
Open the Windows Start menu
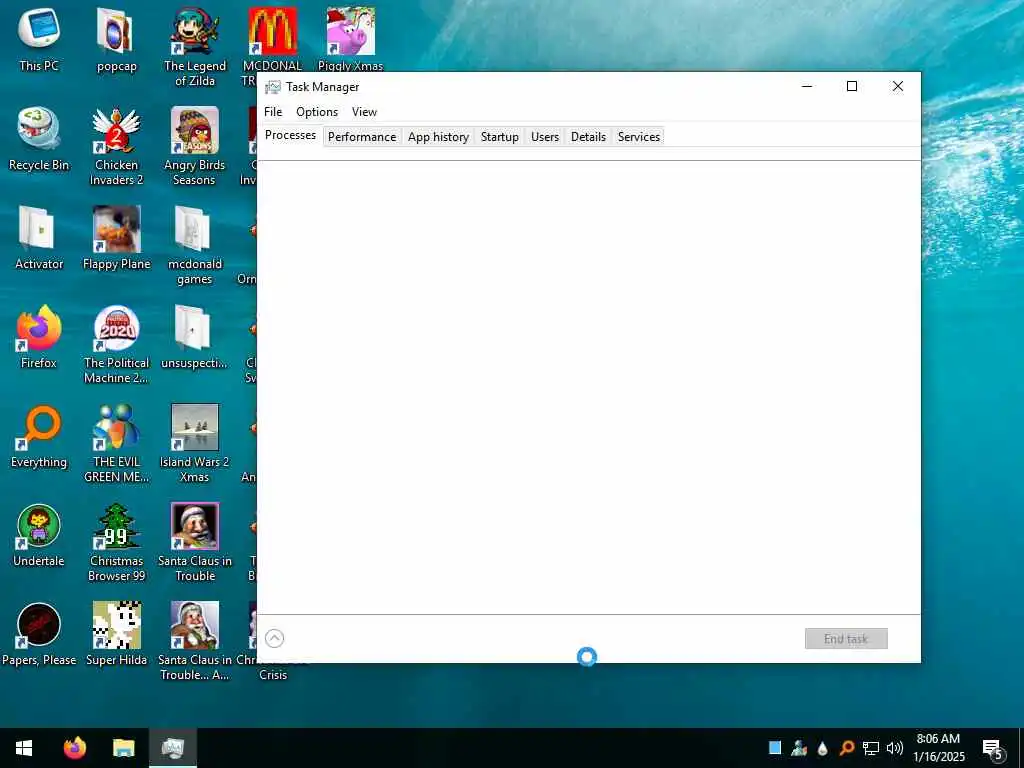[24, 748]
